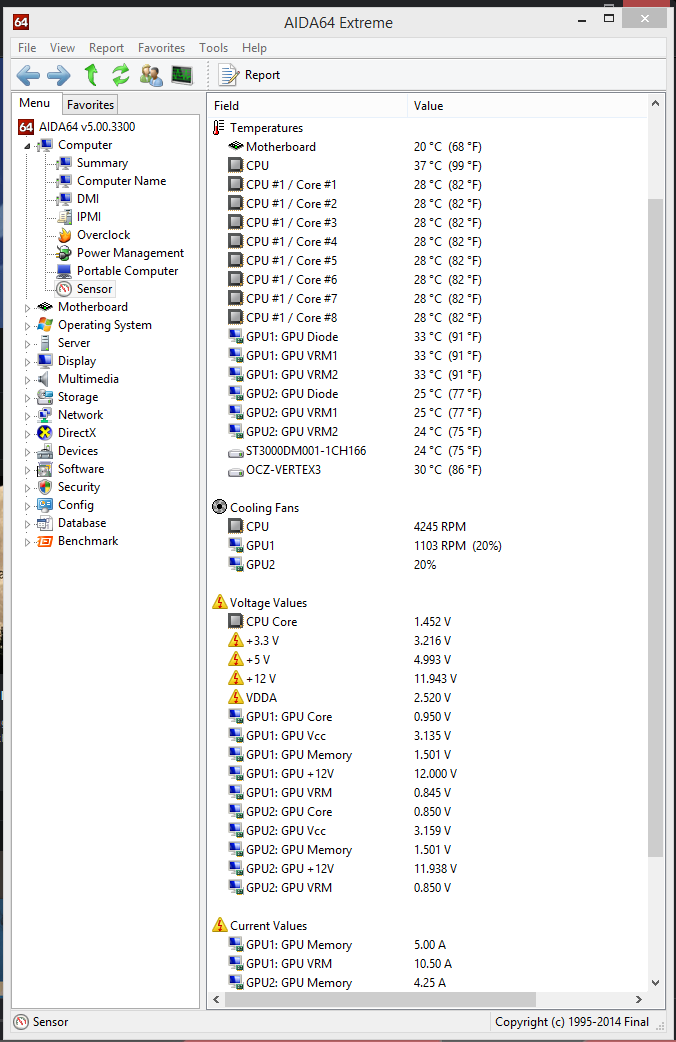Expand the Motherboard tree node
Screen dimensions: 676x1042
[27, 308]
